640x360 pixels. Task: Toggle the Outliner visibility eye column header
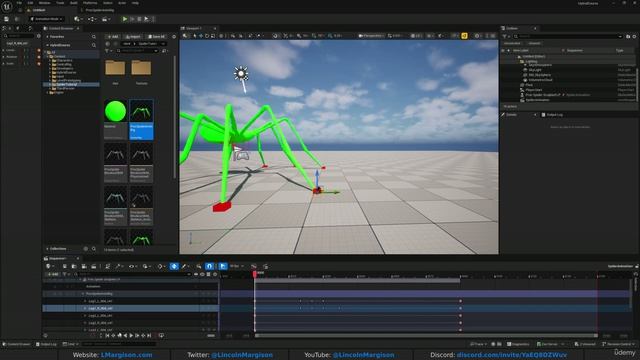click(503, 50)
